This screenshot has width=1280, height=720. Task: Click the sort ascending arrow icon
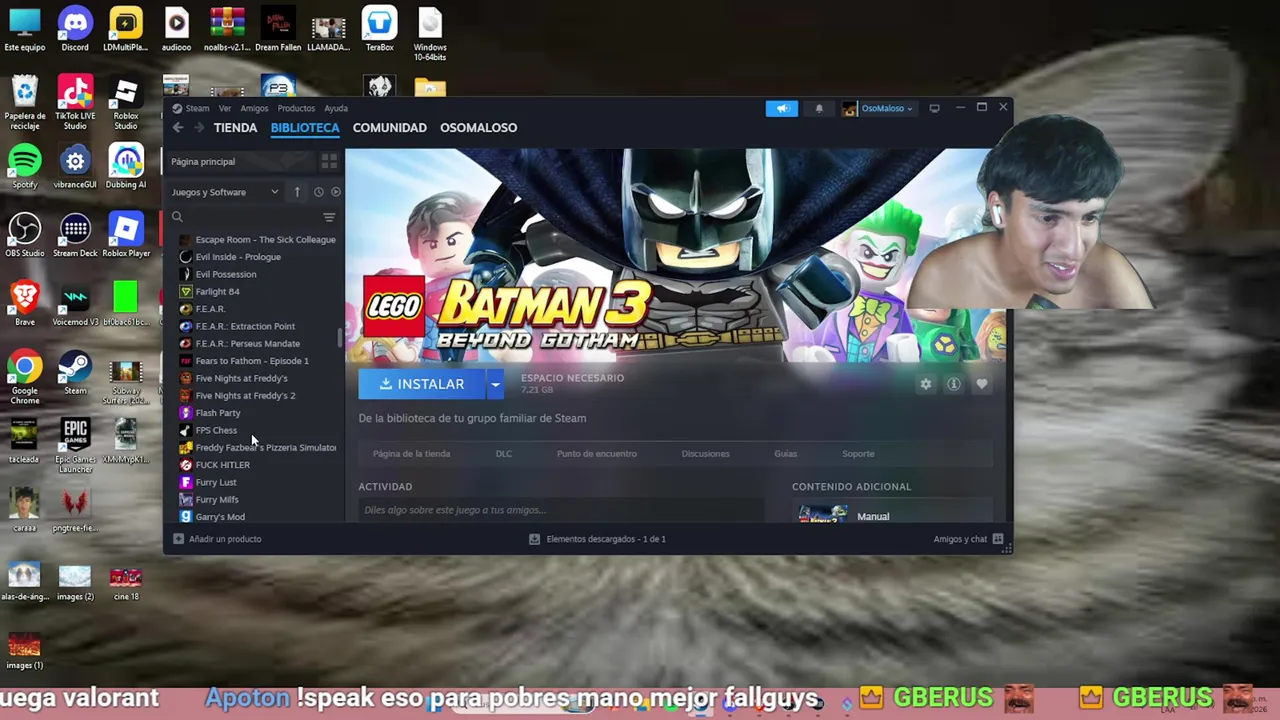[297, 192]
